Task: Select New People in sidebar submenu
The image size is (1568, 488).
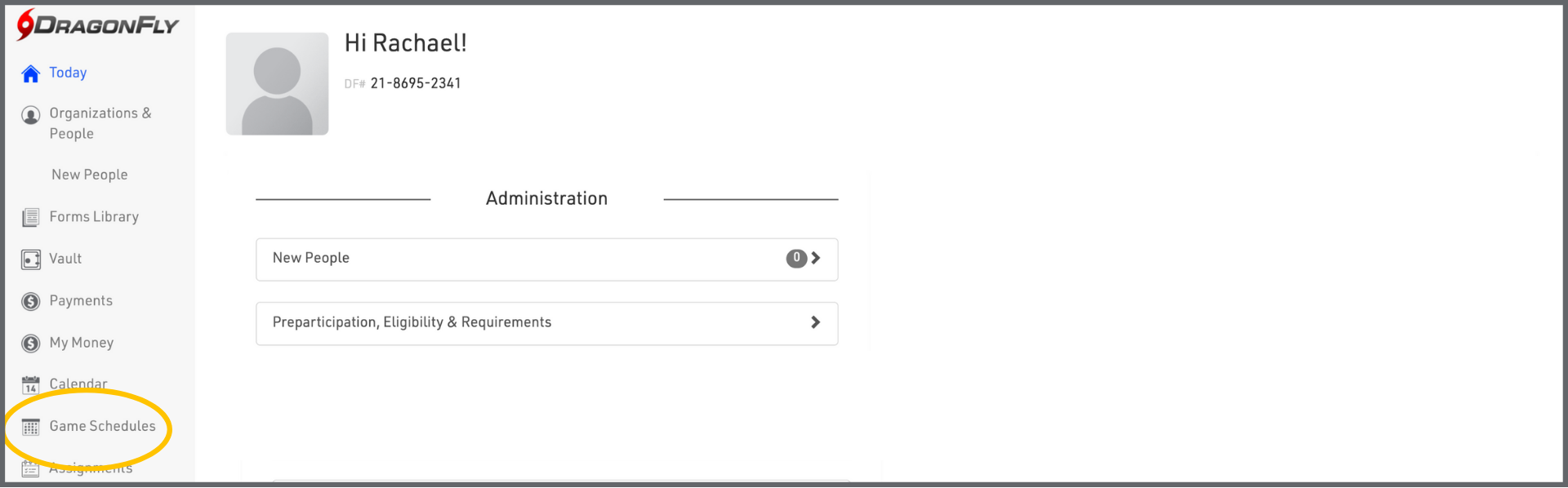Action: 90,175
